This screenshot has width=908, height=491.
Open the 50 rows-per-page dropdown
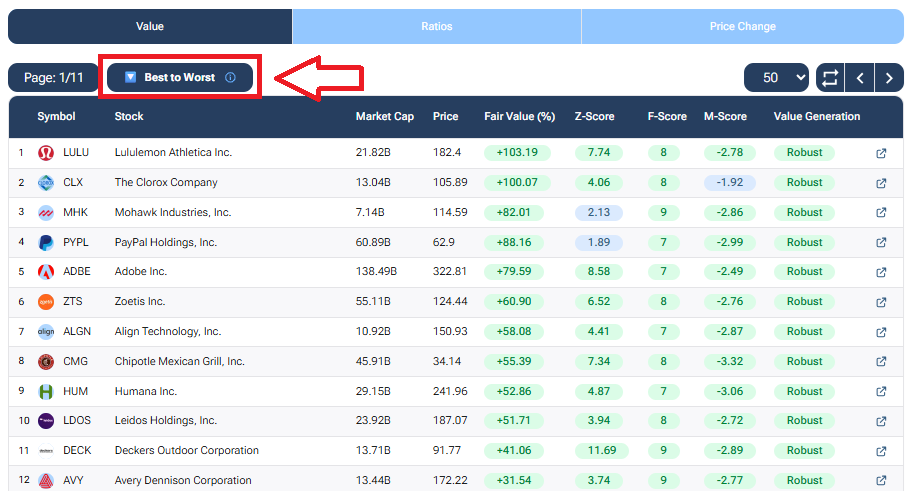click(x=776, y=77)
